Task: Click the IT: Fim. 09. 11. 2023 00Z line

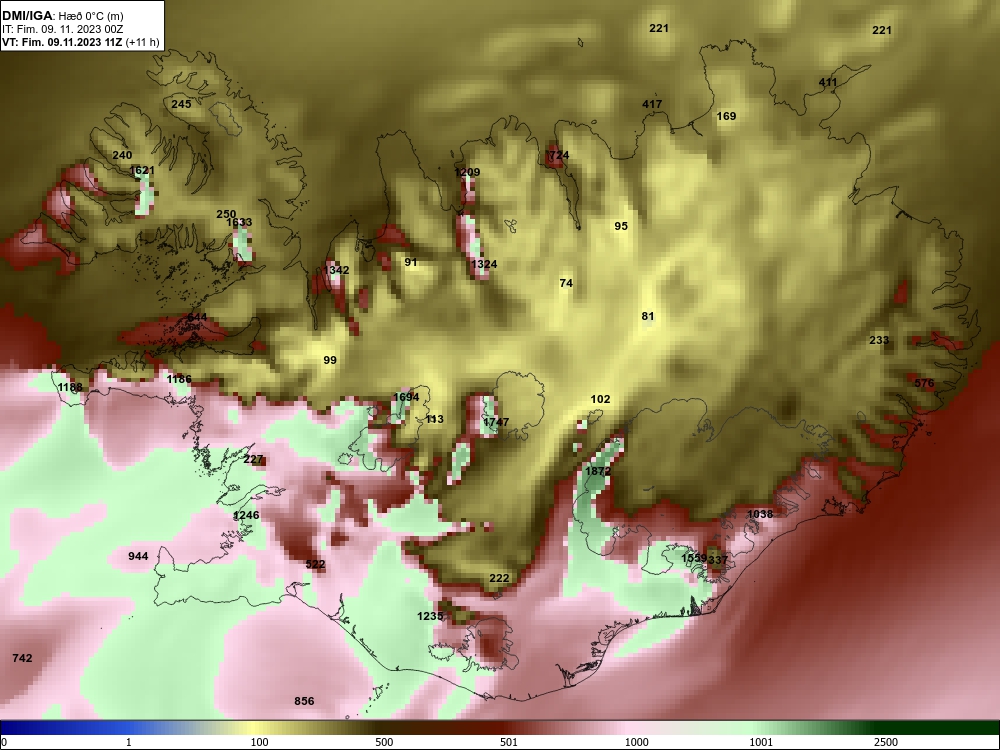Action: 61,29
